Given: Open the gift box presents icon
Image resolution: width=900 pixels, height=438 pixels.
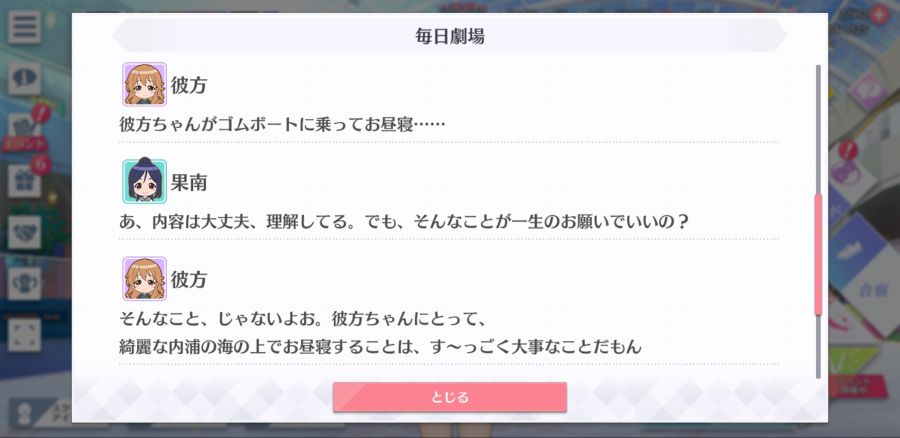Looking at the screenshot, I should 24,181.
